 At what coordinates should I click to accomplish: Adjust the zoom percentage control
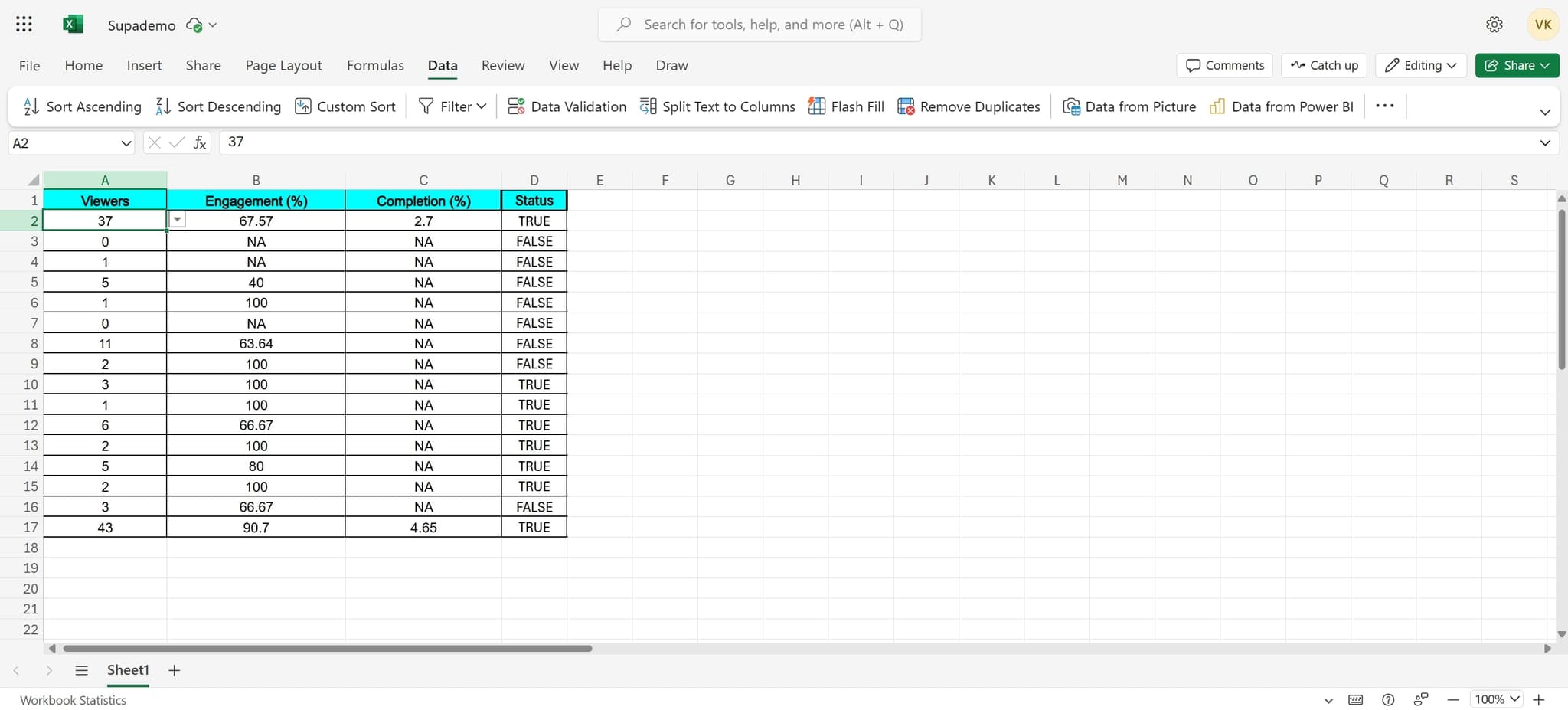click(1495, 699)
